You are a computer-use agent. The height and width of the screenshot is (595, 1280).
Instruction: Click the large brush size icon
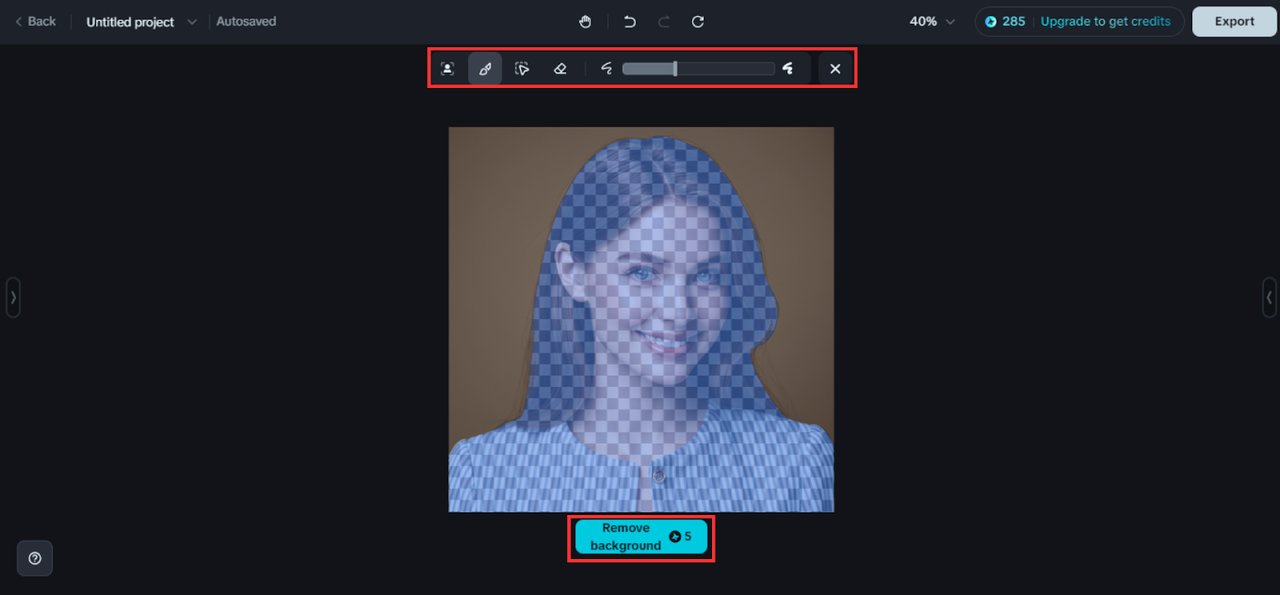click(788, 68)
